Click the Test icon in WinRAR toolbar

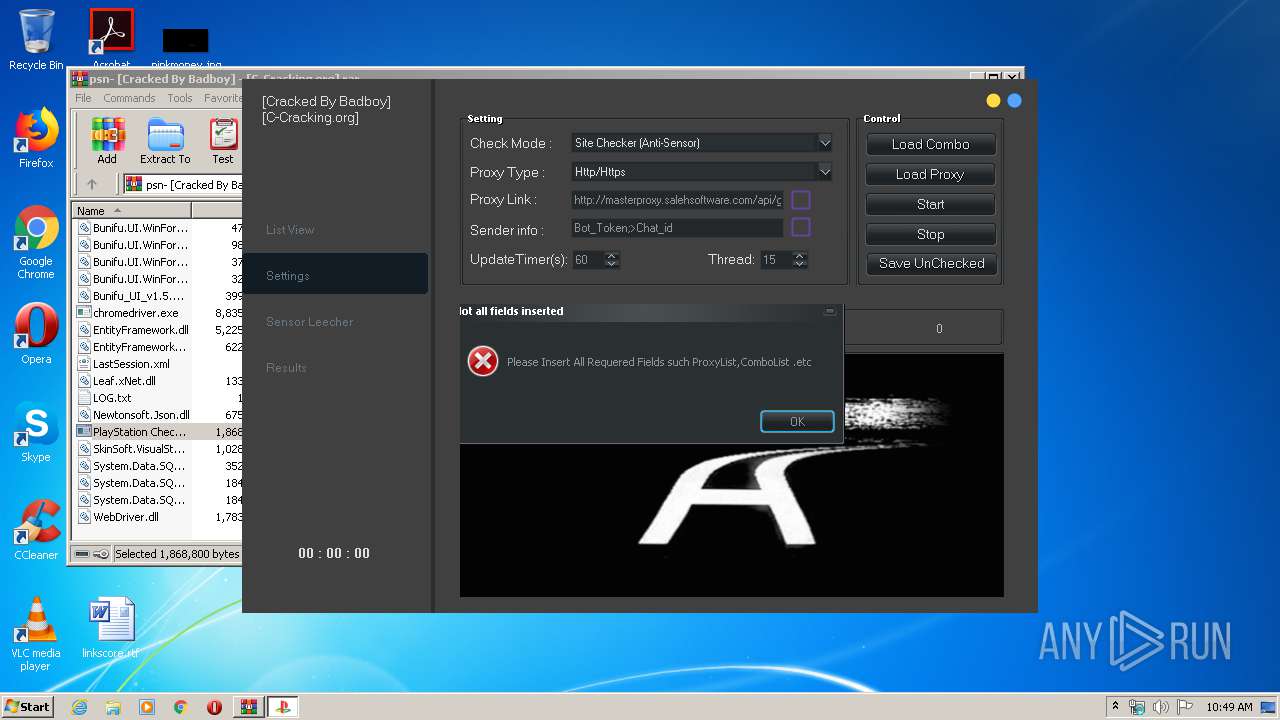(223, 141)
